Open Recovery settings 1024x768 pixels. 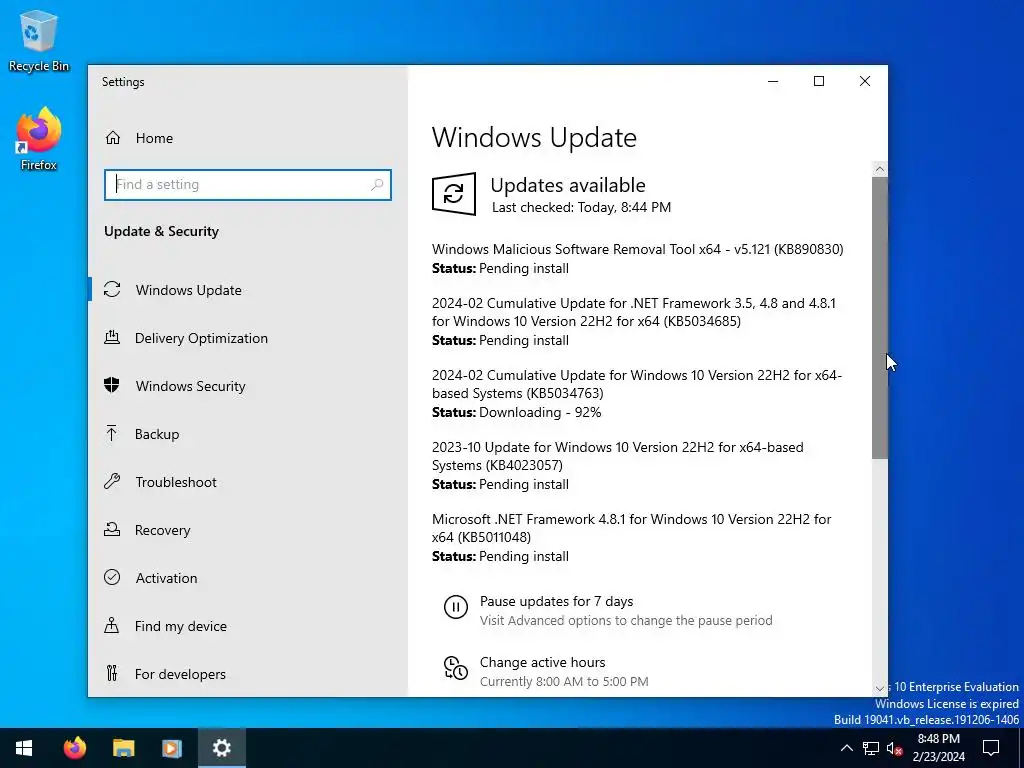point(248,530)
